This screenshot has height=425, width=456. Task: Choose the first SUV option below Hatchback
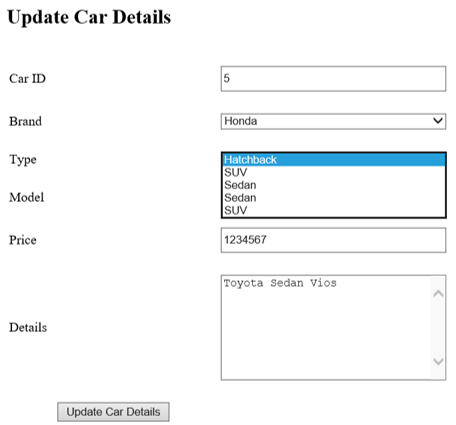[334, 172]
